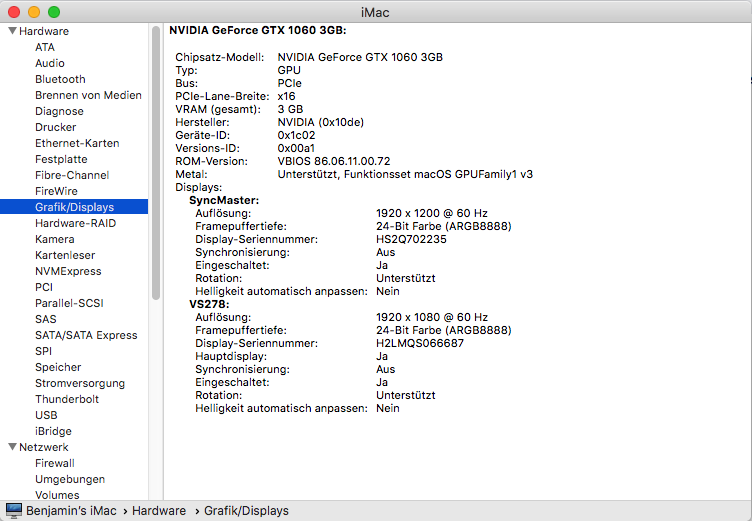Open the SPI entry

click(x=43, y=351)
